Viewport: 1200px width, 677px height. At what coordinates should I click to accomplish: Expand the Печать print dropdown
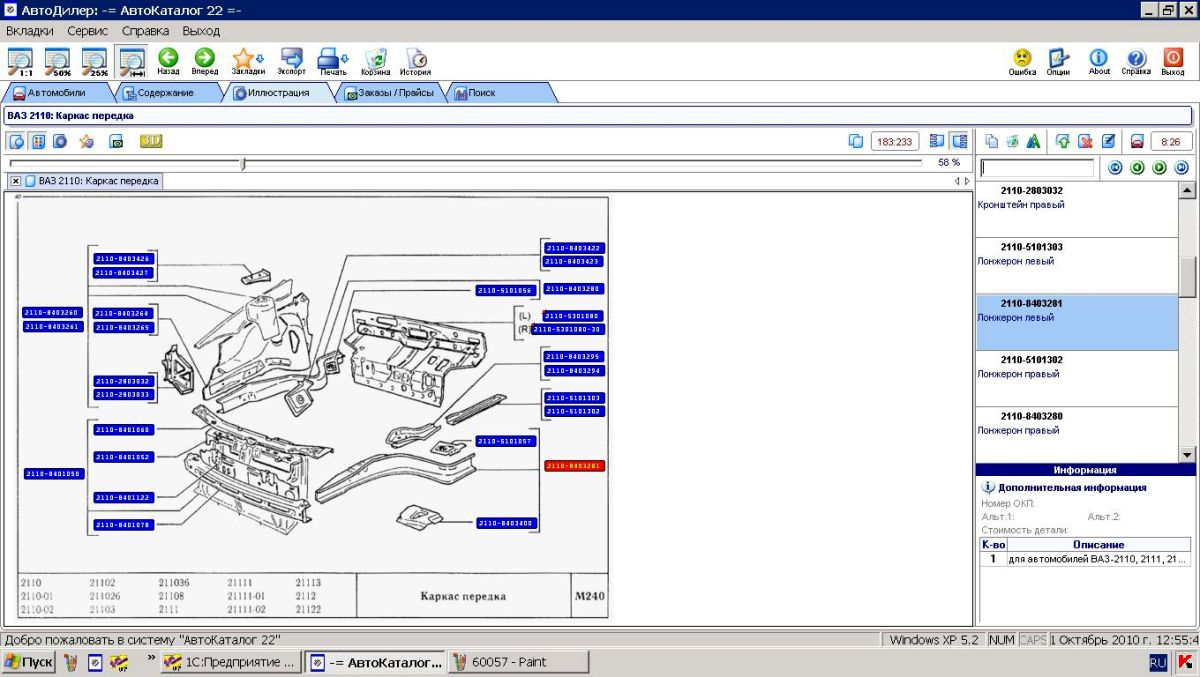point(333,61)
